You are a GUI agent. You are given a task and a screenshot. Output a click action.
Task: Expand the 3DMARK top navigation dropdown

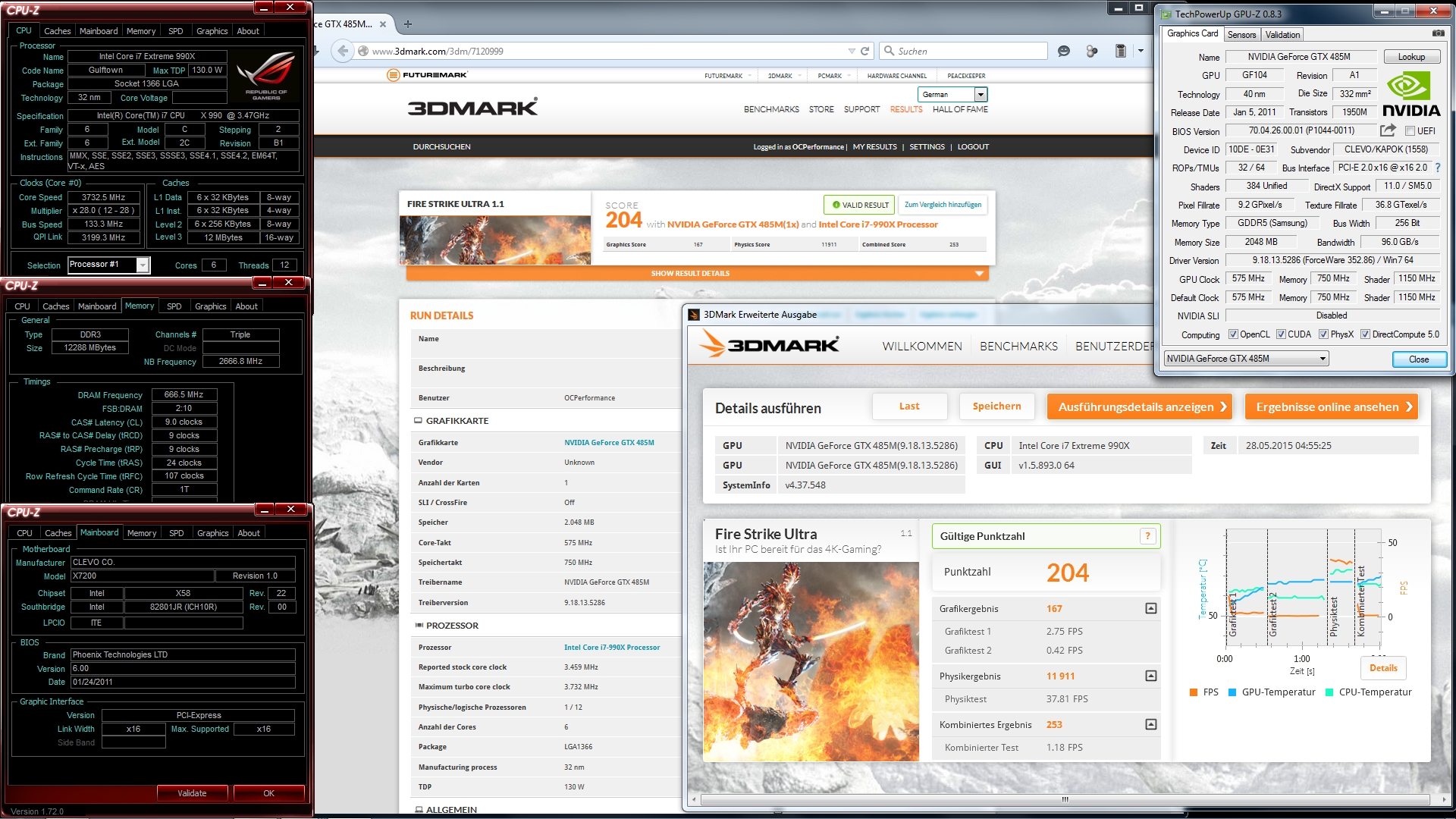point(799,76)
